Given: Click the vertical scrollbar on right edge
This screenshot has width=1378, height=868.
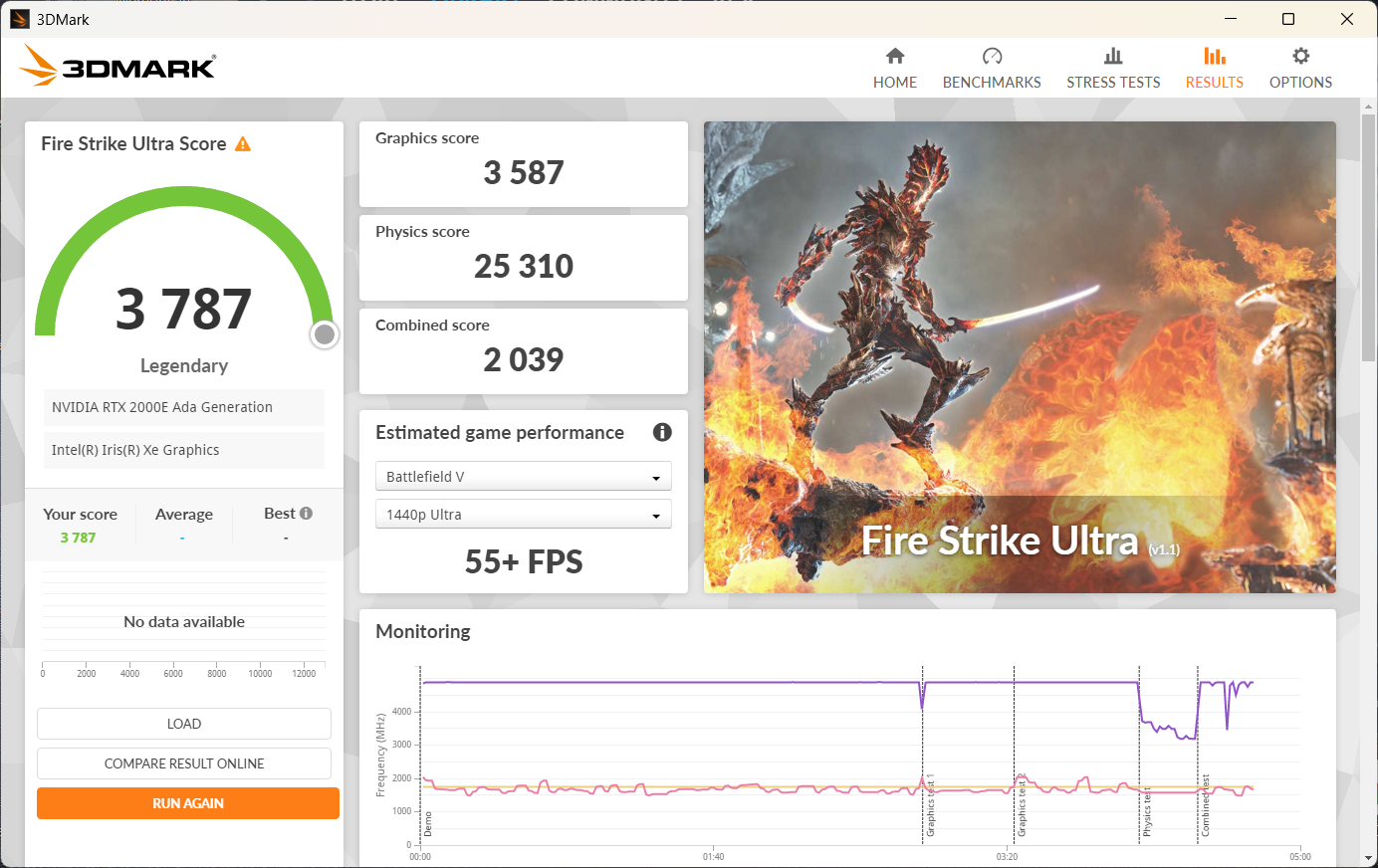Looking at the screenshot, I should pyautogui.click(x=1369, y=239).
